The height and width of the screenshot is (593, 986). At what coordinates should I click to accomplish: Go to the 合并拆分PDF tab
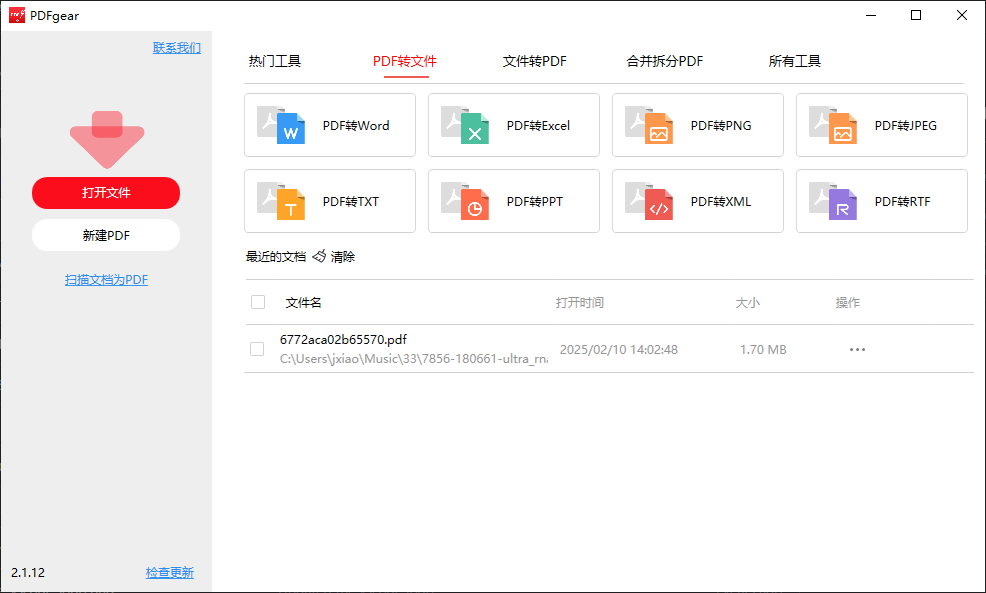665,61
